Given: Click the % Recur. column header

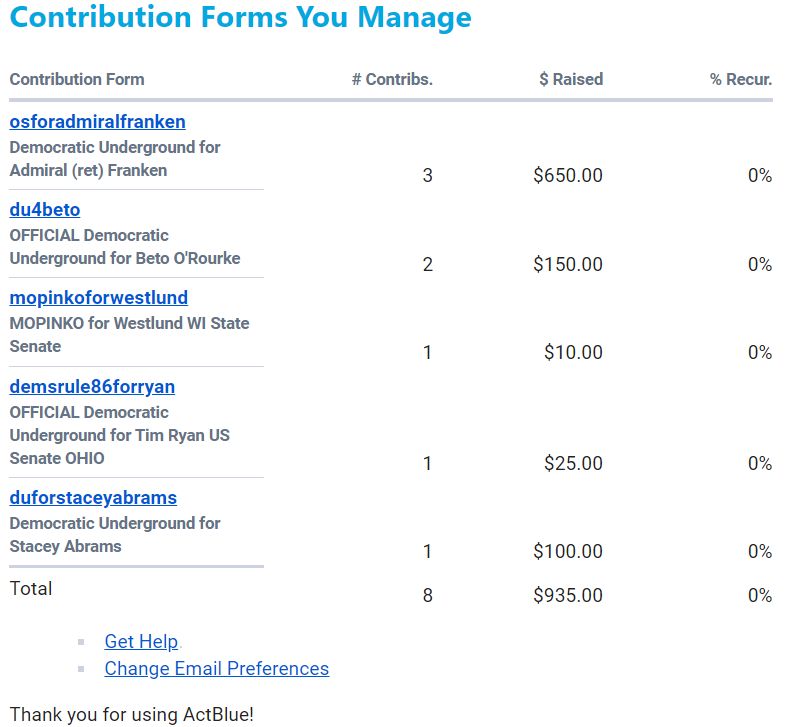Looking at the screenshot, I should point(741,80).
